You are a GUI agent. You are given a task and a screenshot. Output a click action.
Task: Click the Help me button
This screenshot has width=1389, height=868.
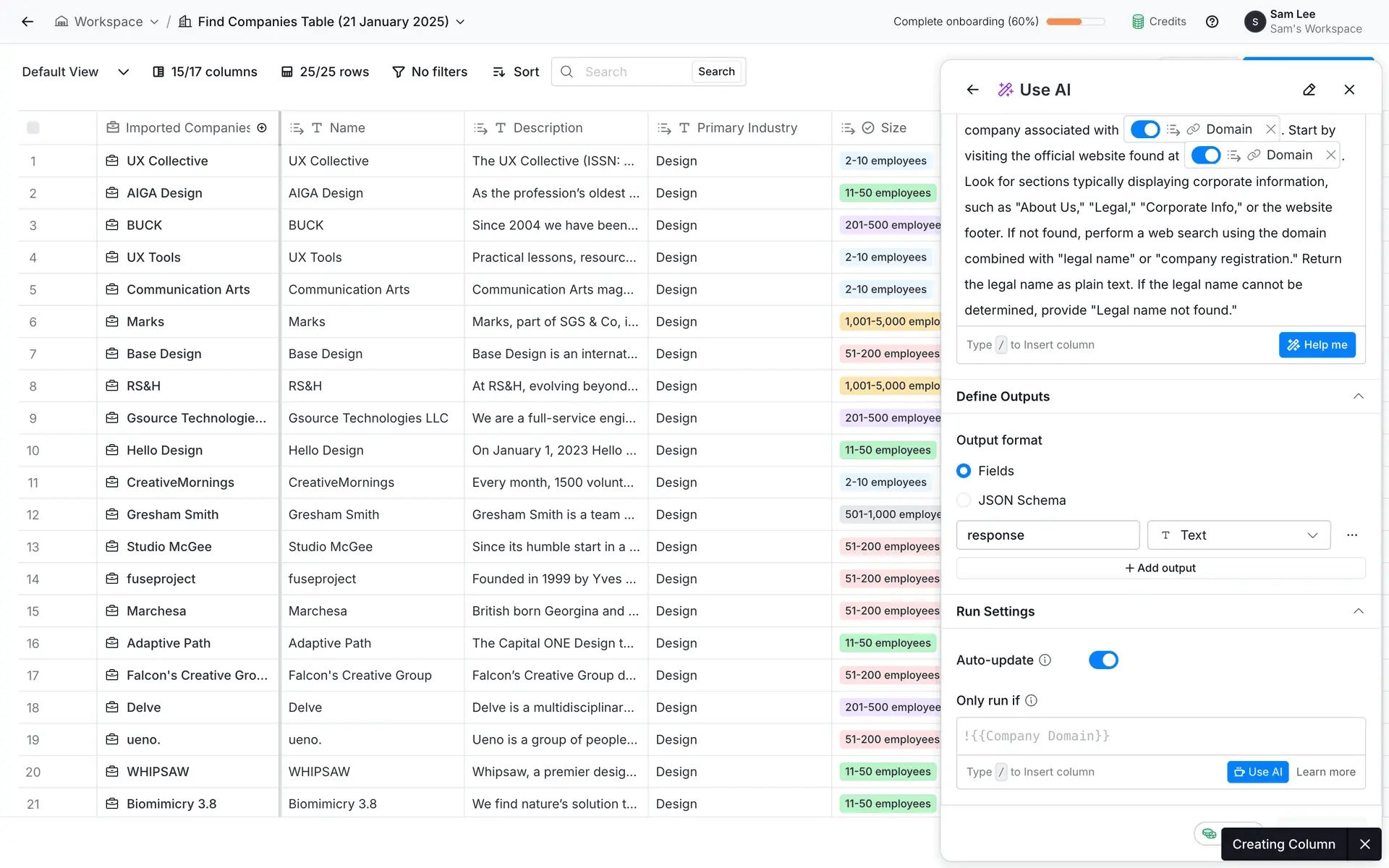point(1317,345)
